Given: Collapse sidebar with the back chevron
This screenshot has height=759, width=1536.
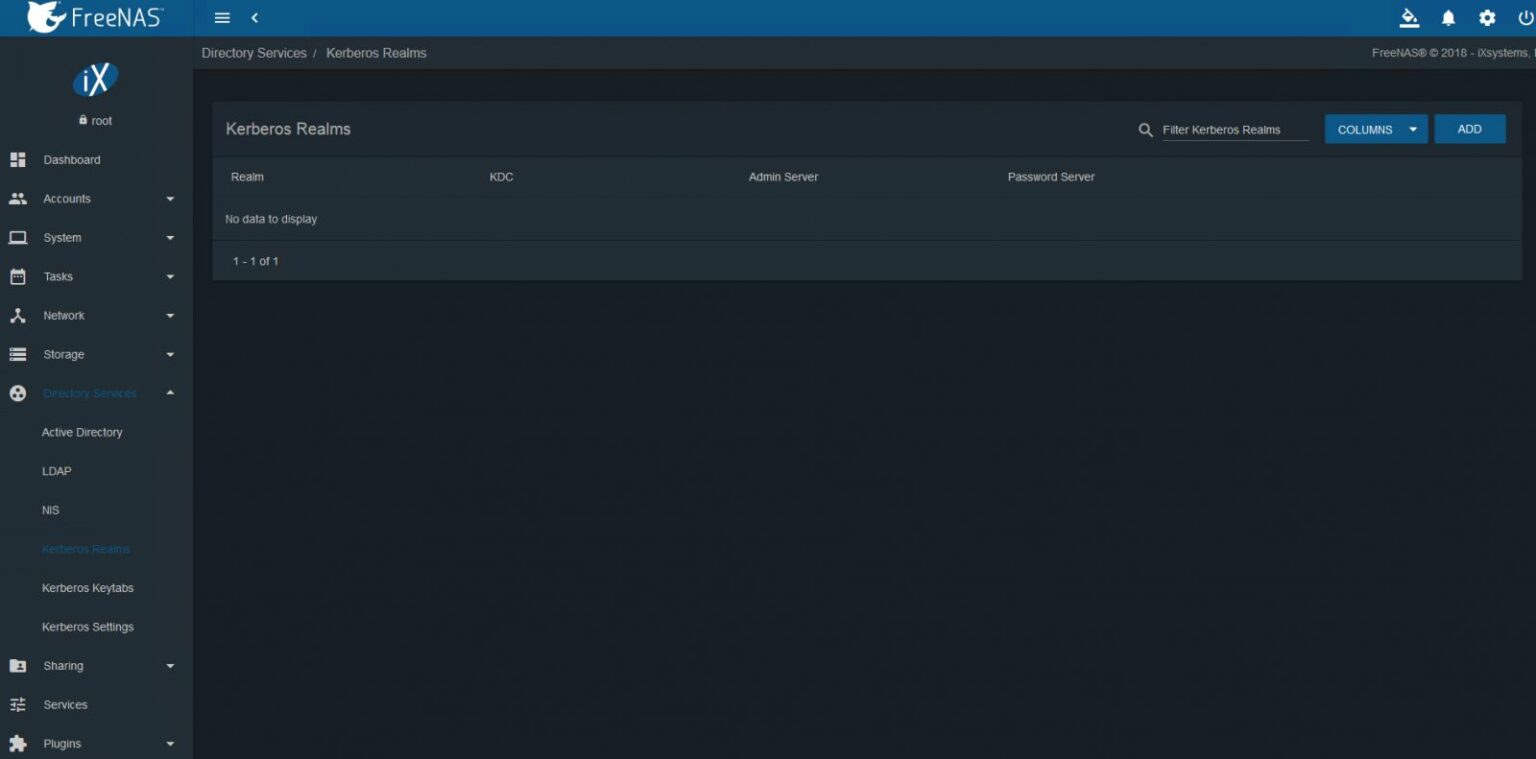Looking at the screenshot, I should [x=255, y=18].
